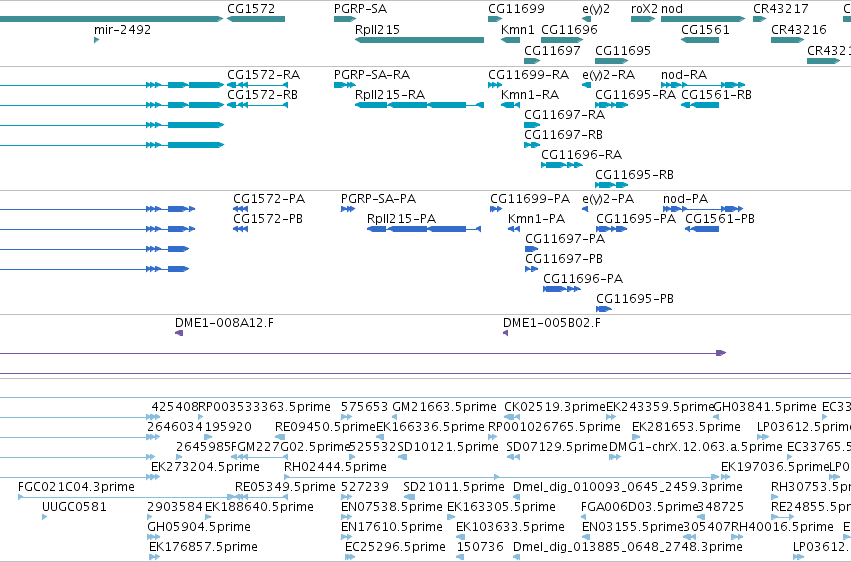The width and height of the screenshot is (851, 562).
Task: Open the nod-RA transcript
Action: click(x=703, y=85)
